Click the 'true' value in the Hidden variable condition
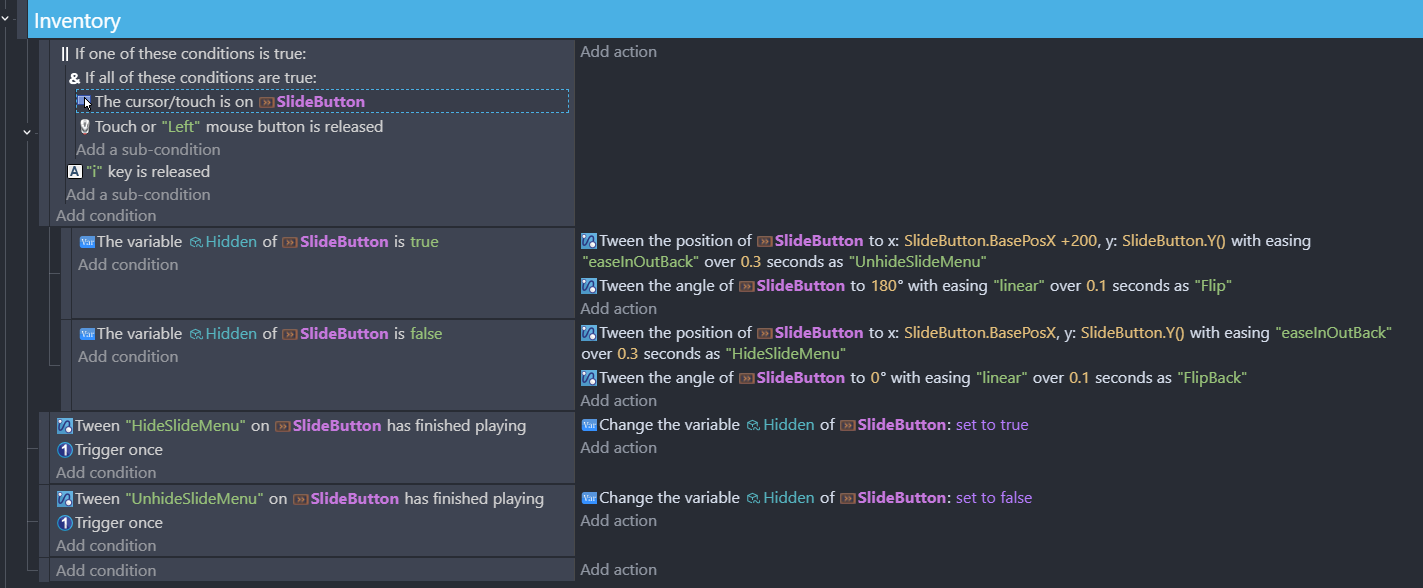The height and width of the screenshot is (588, 1423). (x=424, y=242)
